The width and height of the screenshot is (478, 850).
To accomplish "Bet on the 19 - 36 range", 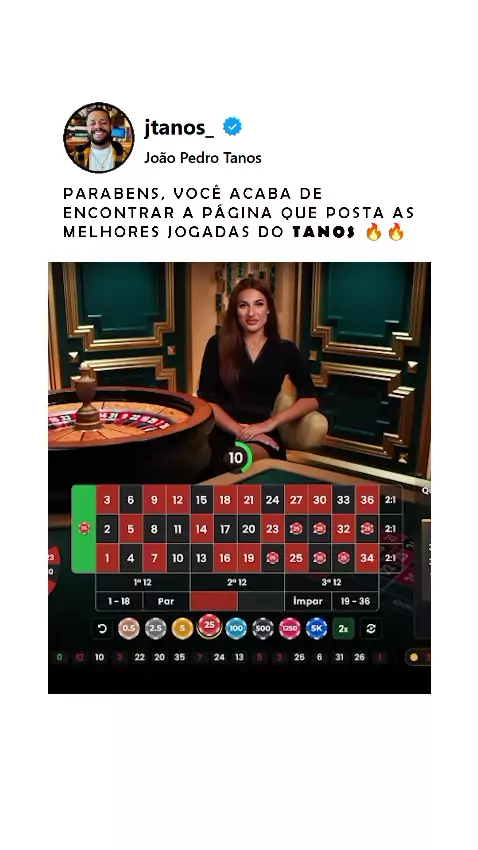I will point(355,601).
